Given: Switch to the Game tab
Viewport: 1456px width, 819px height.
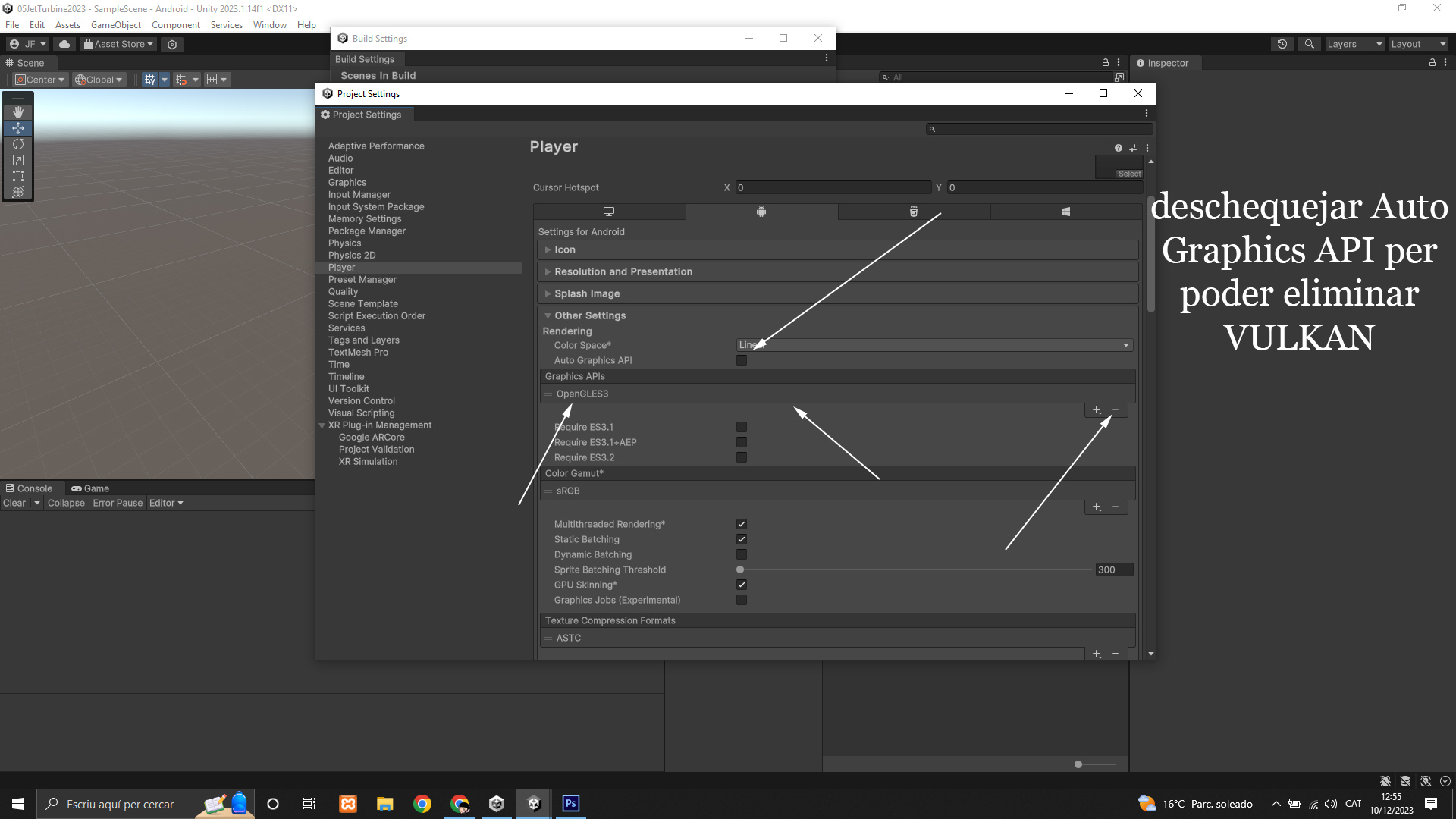Looking at the screenshot, I should click(x=90, y=488).
